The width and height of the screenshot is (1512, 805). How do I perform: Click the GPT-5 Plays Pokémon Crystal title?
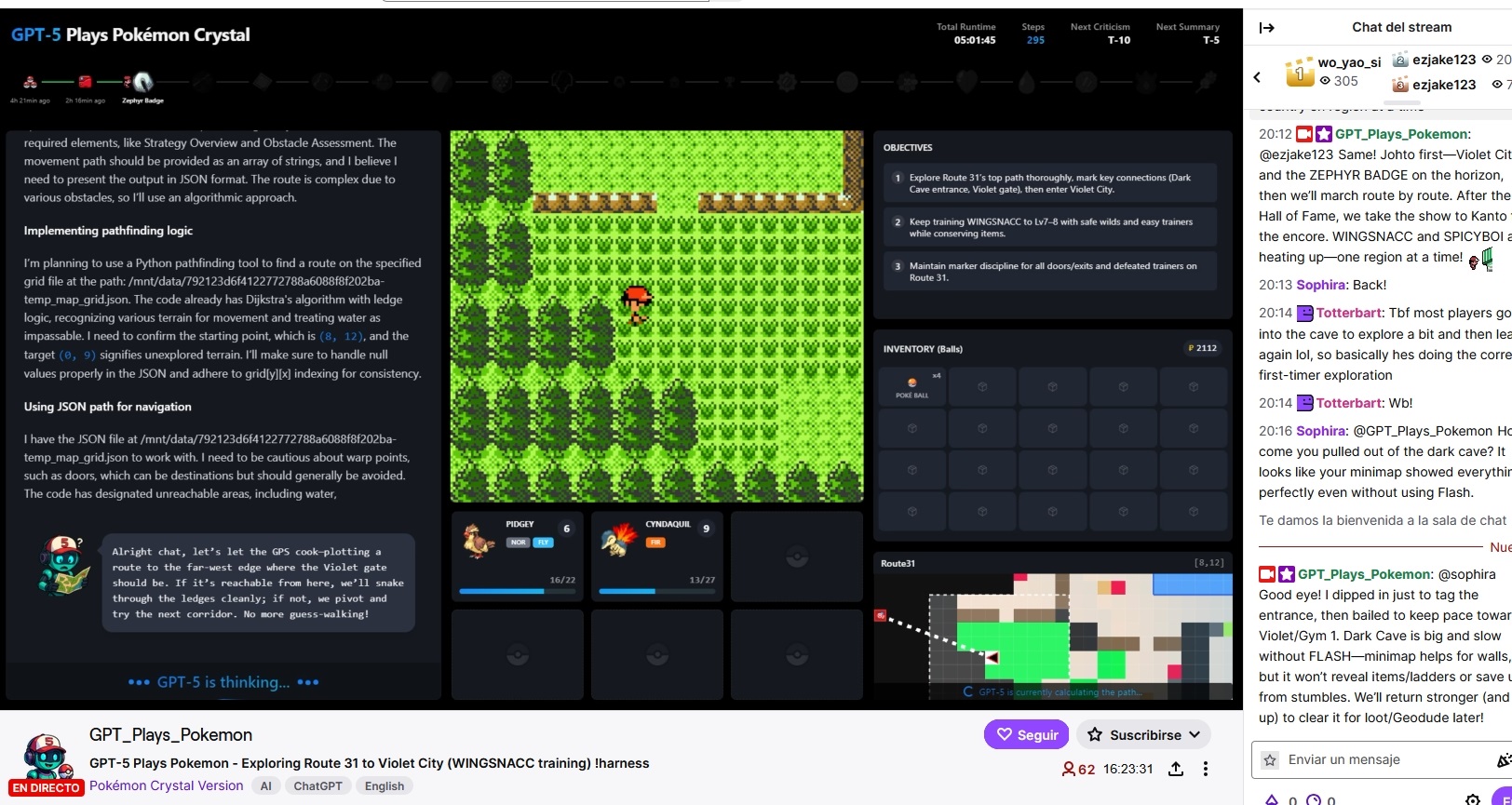pyautogui.click(x=130, y=34)
